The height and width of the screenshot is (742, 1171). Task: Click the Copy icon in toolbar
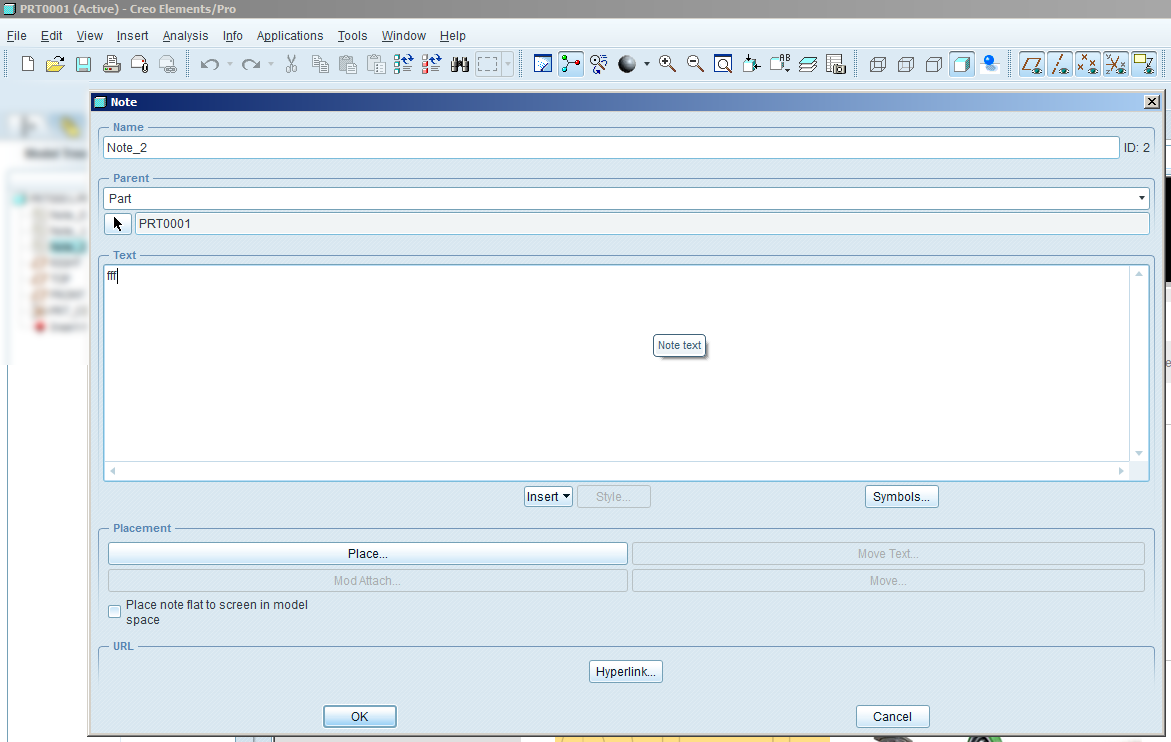[x=320, y=64]
